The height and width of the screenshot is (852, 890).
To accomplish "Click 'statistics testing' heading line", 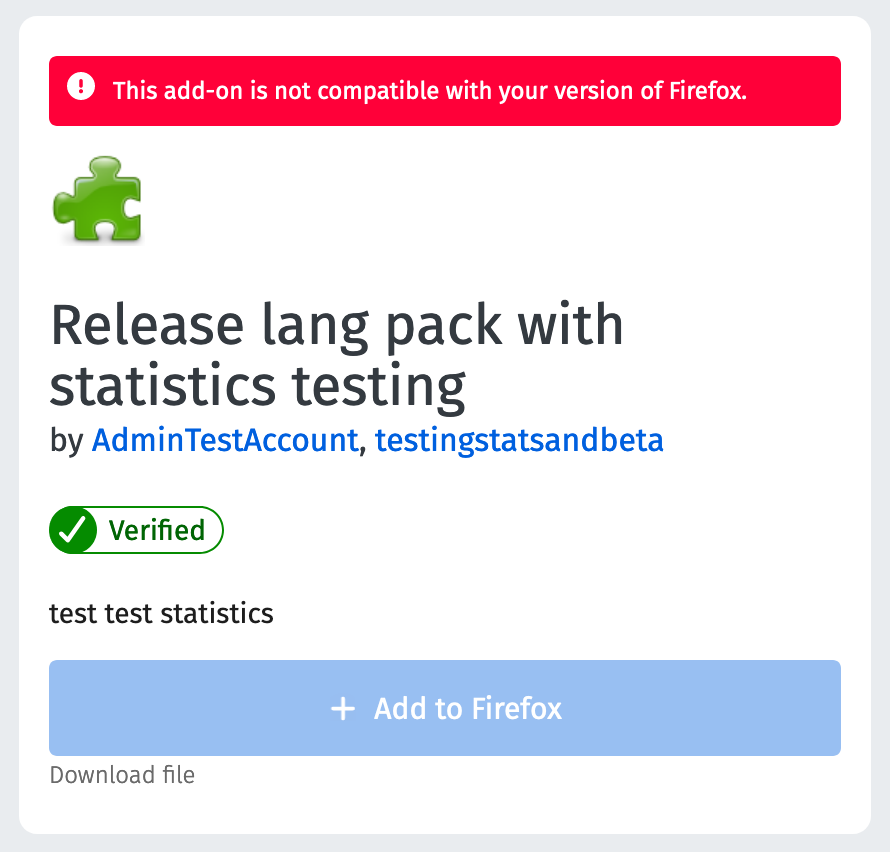I will click(258, 386).
